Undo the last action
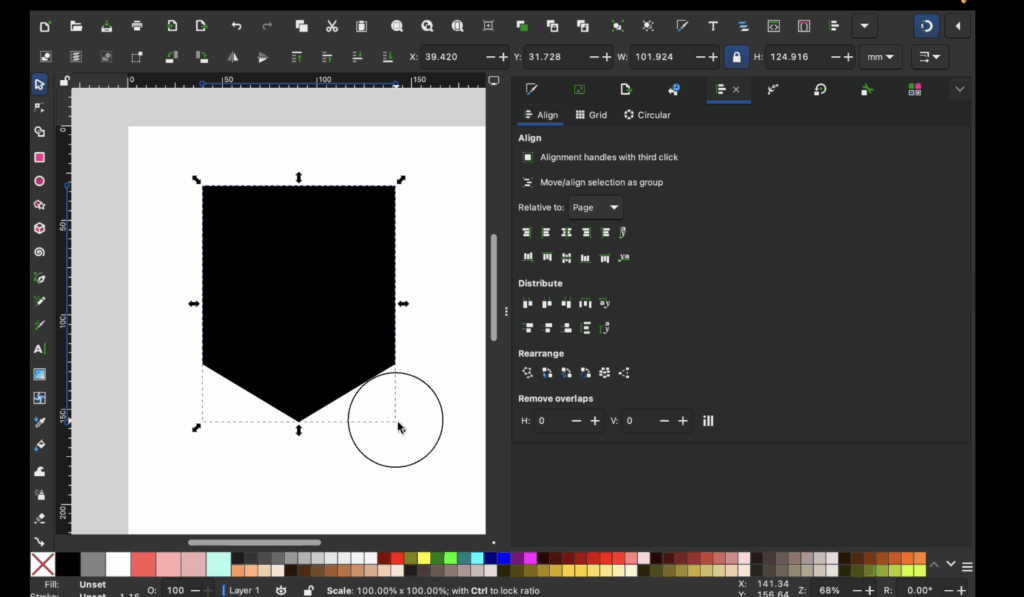The height and width of the screenshot is (597, 1024). [x=236, y=26]
